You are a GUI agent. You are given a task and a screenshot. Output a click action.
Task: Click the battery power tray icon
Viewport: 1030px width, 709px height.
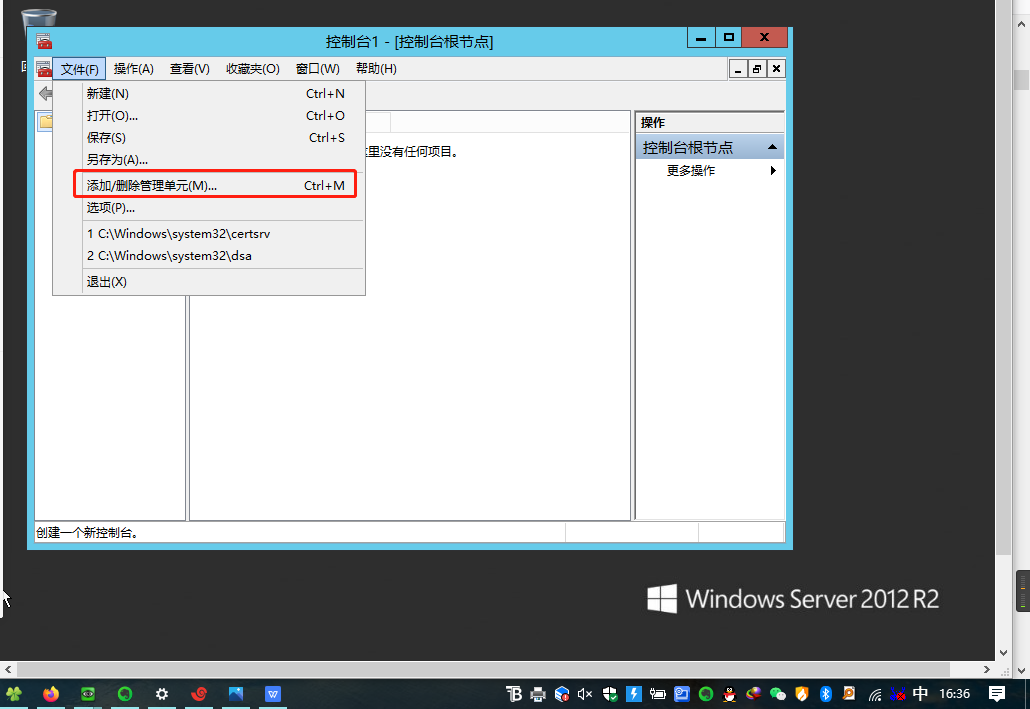point(658,694)
